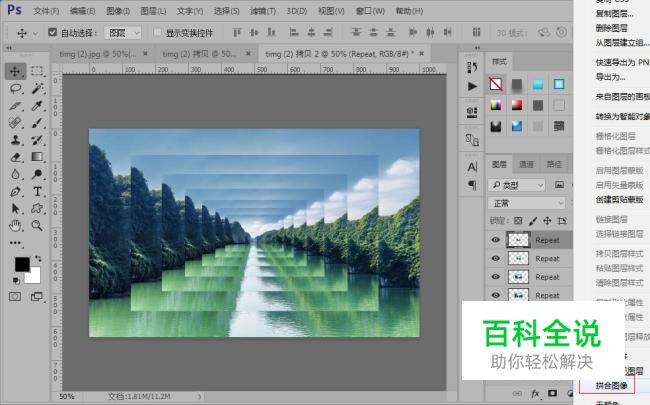Choose 拼合图像 in the context menu
This screenshot has height=405, width=650.
[611, 386]
